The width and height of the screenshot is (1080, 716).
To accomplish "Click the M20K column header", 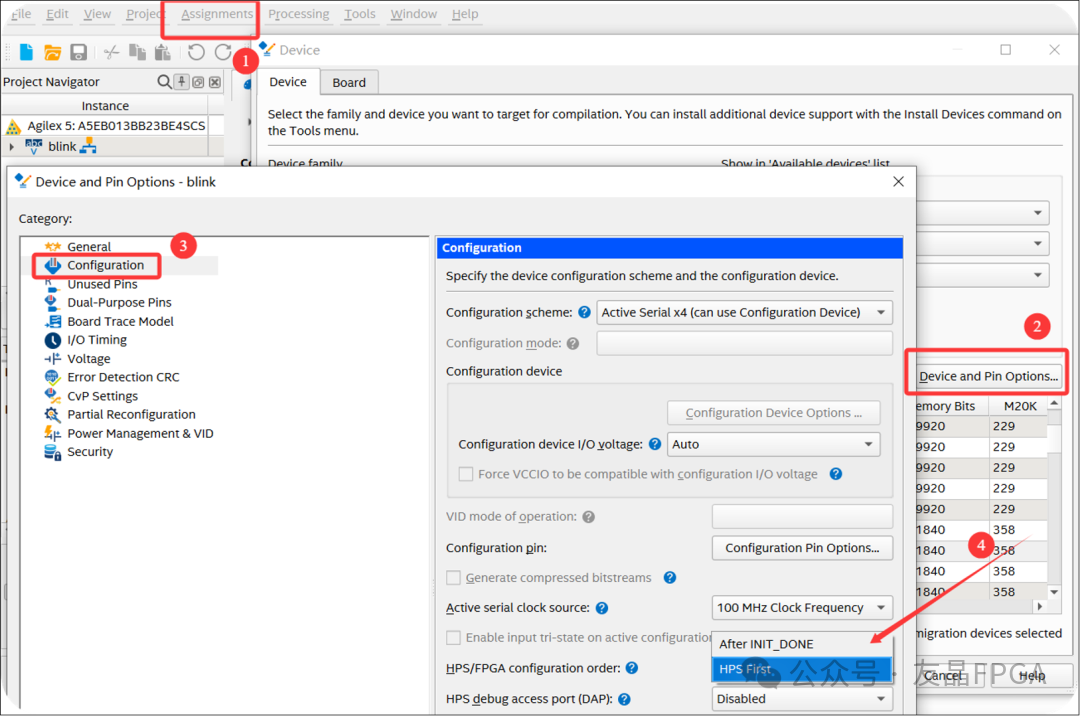I will click(x=1019, y=406).
